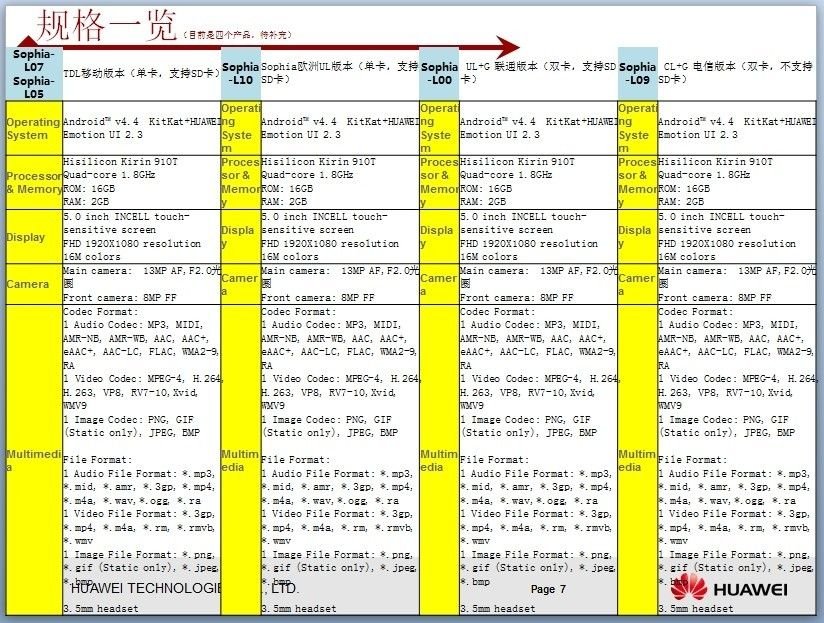Select the Main camera 13MP cell for Sophia-L09
The height and width of the screenshot is (623, 824).
(737, 284)
